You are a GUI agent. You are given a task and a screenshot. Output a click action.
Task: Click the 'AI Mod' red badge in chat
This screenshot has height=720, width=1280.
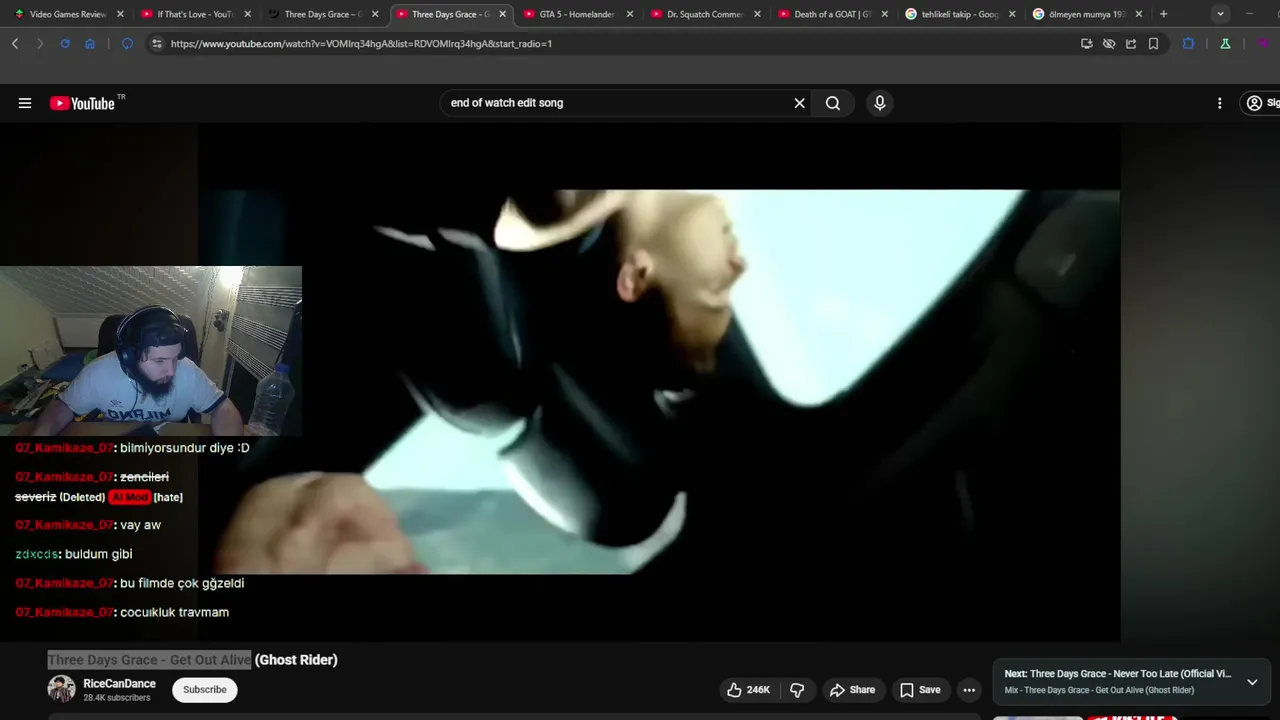(x=130, y=497)
